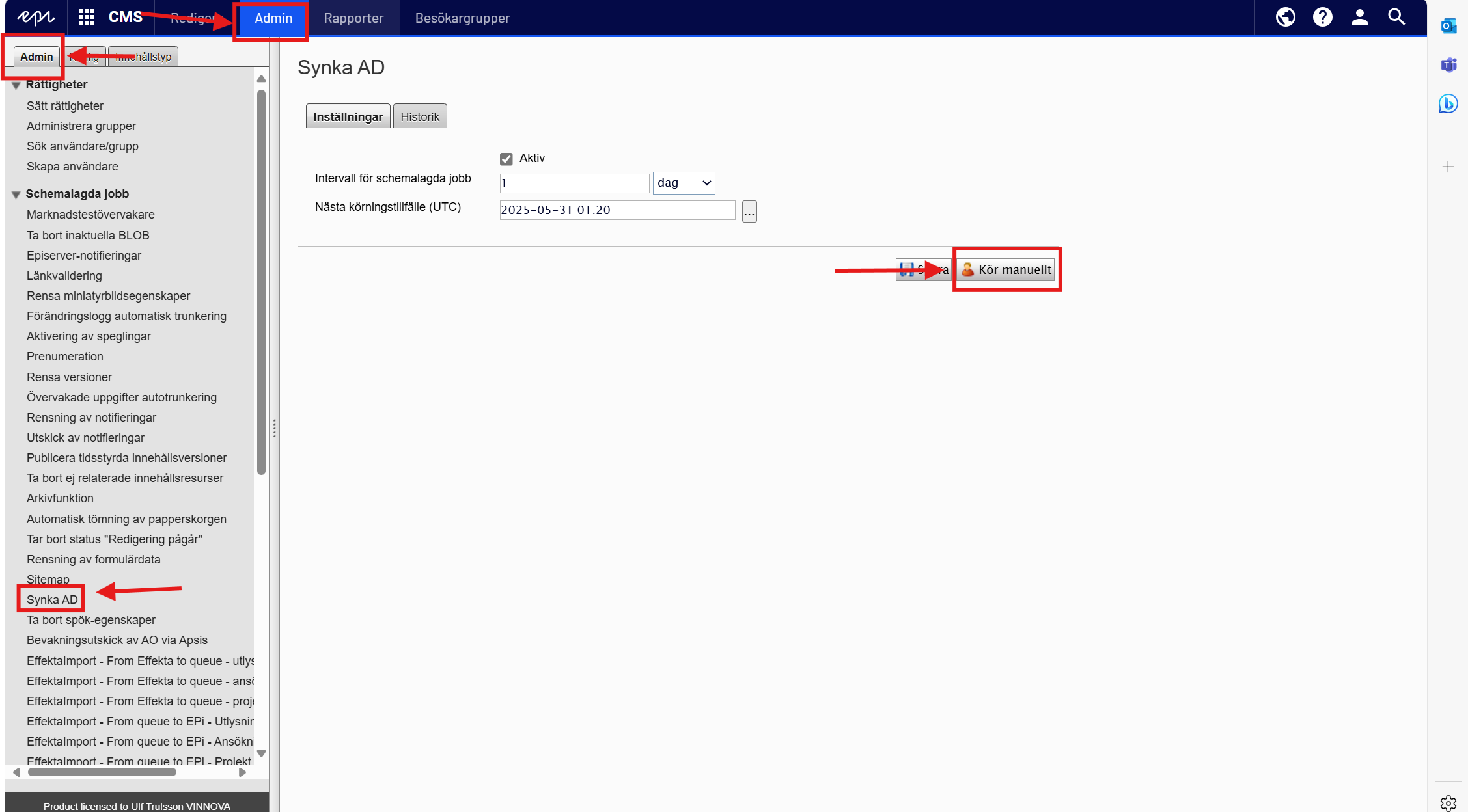Screen dimensions: 1468x812
Task: Switch to the Historik tab
Action: (x=420, y=117)
